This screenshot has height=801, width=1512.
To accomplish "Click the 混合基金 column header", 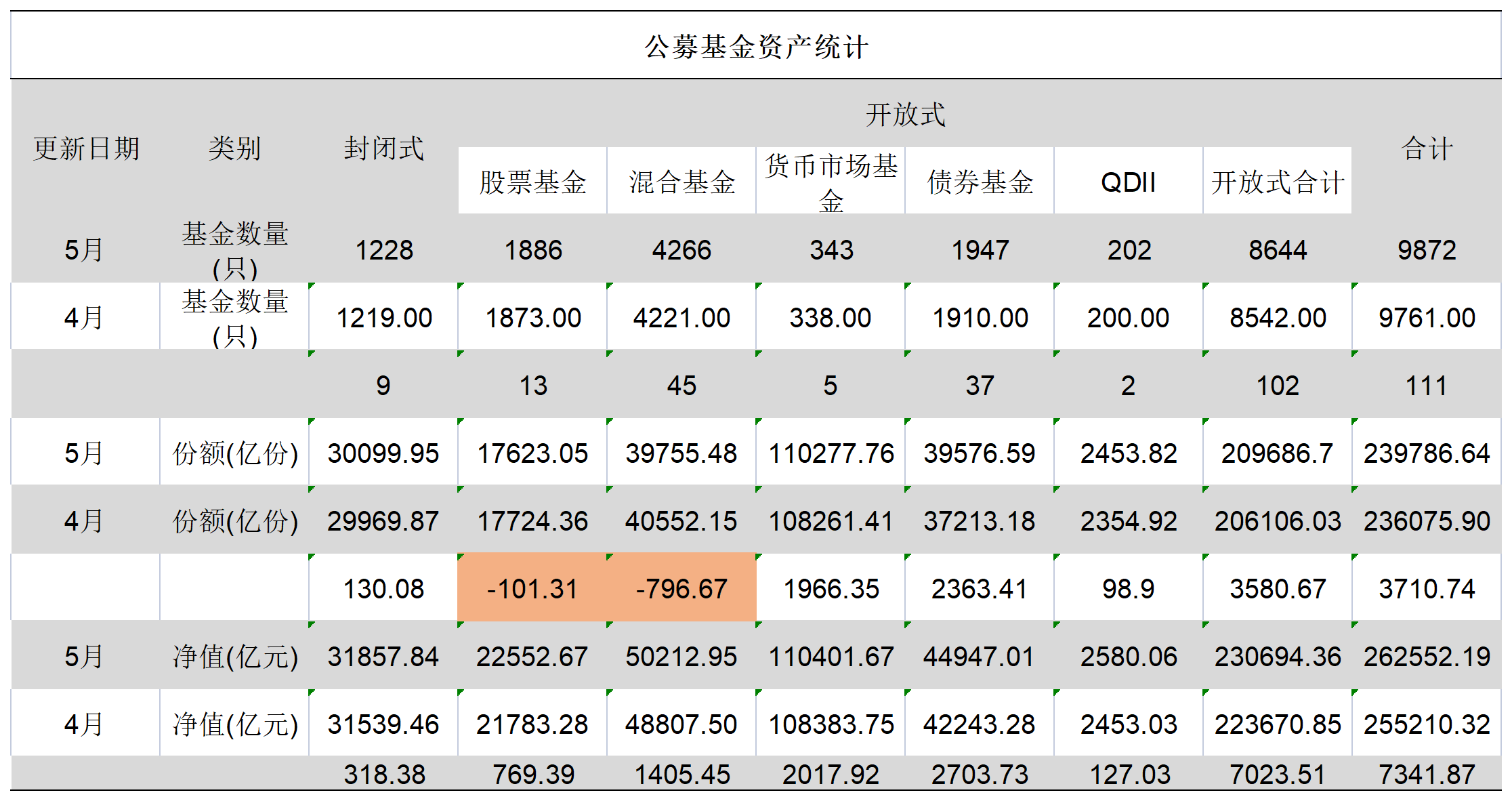I will click(x=681, y=182).
